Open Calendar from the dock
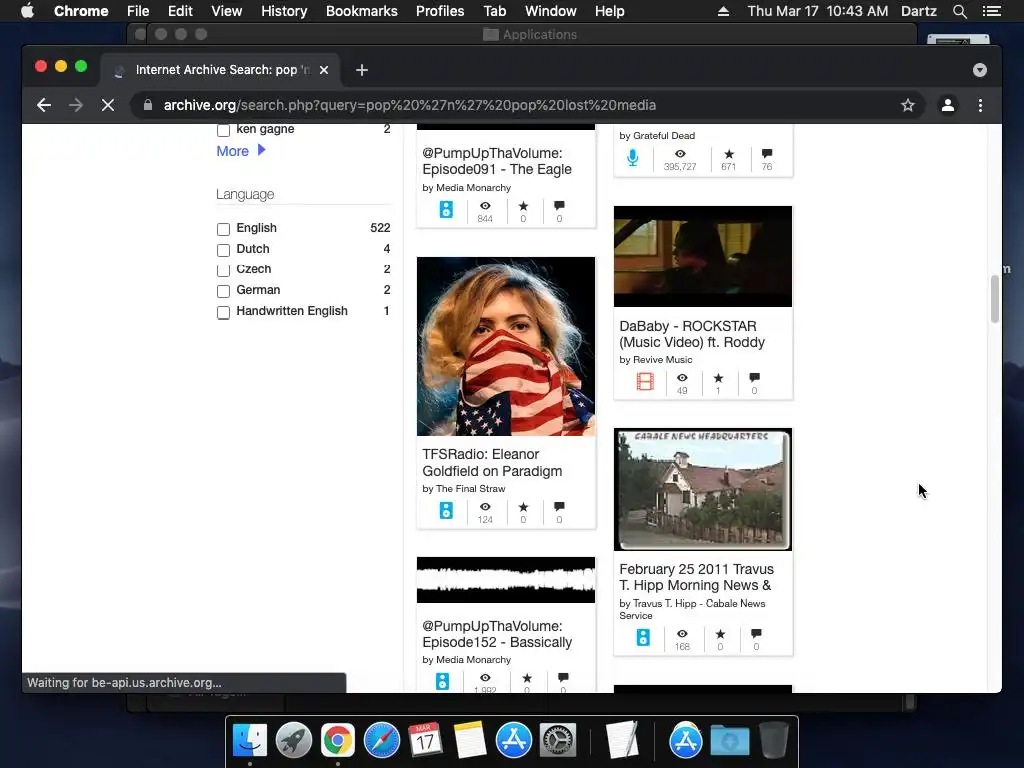 pos(426,741)
